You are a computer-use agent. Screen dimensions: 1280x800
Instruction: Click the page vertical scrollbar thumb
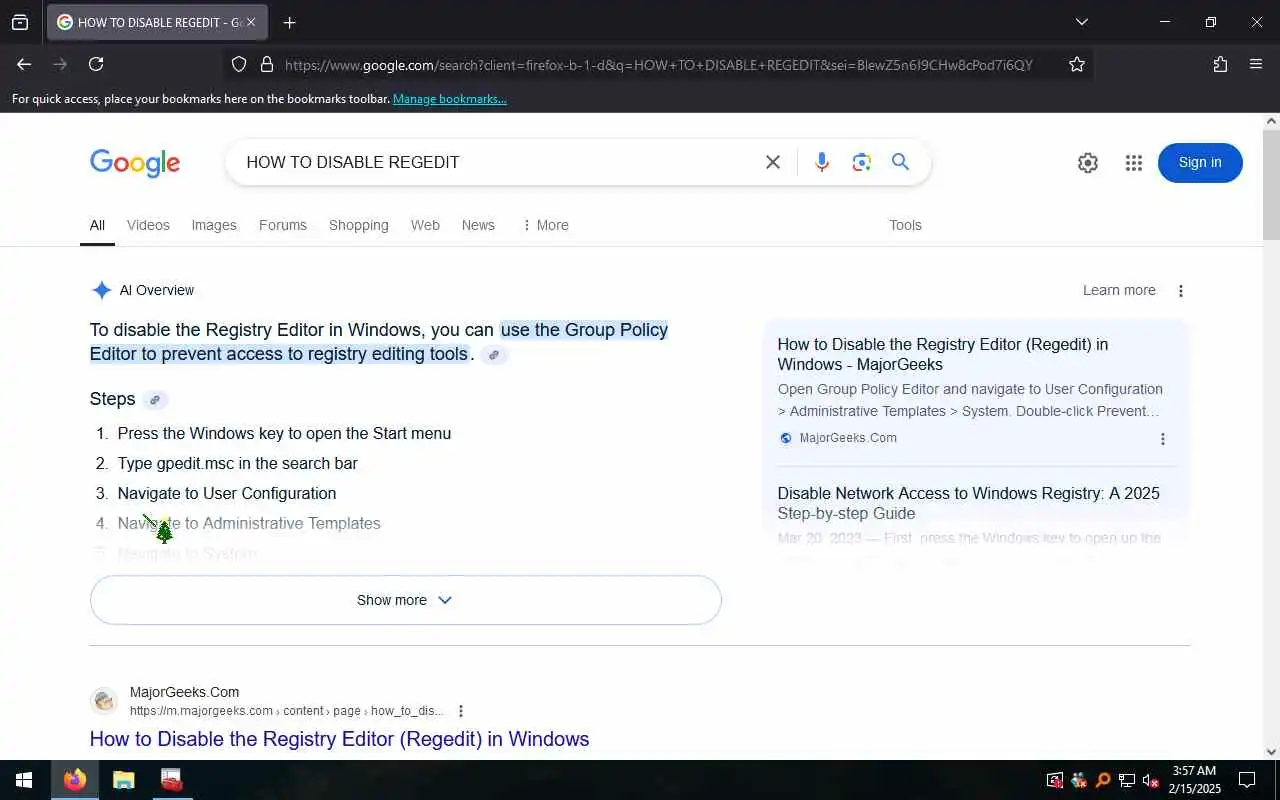[x=1271, y=185]
